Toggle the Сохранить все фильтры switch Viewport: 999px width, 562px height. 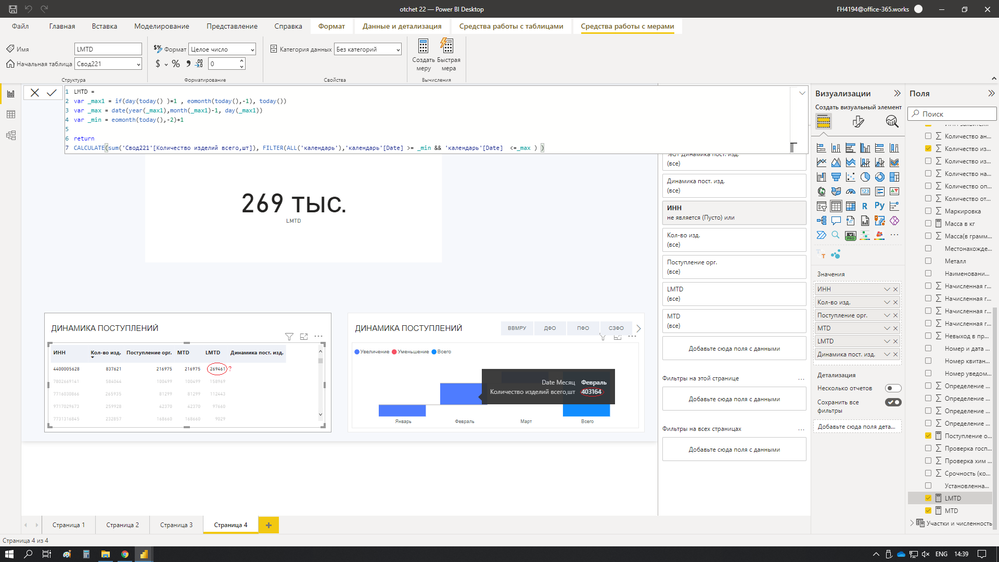(893, 403)
